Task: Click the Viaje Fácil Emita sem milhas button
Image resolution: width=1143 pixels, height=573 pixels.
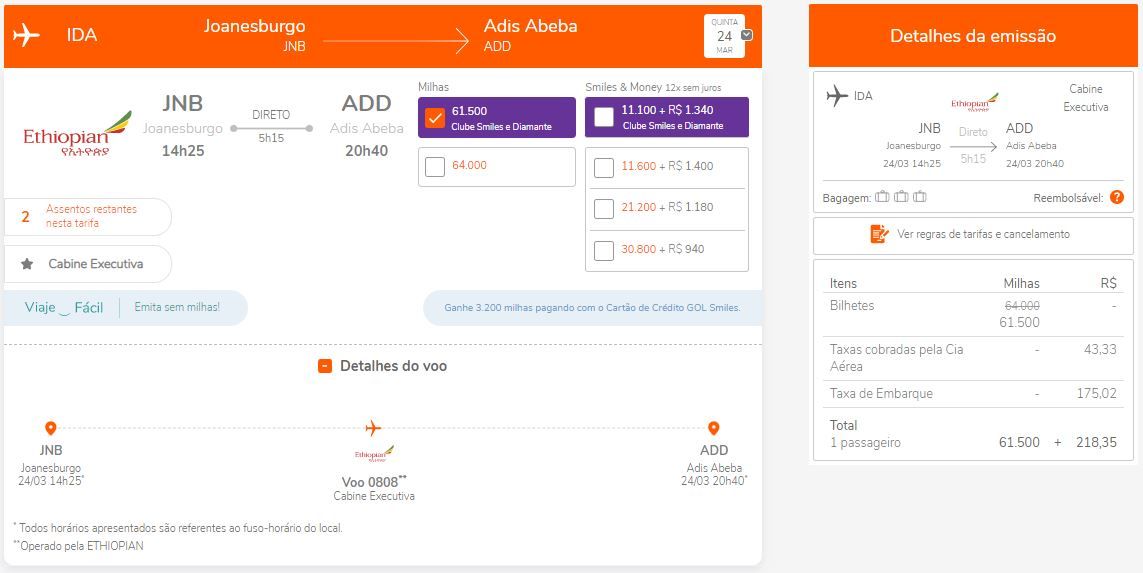Action: click(x=125, y=308)
